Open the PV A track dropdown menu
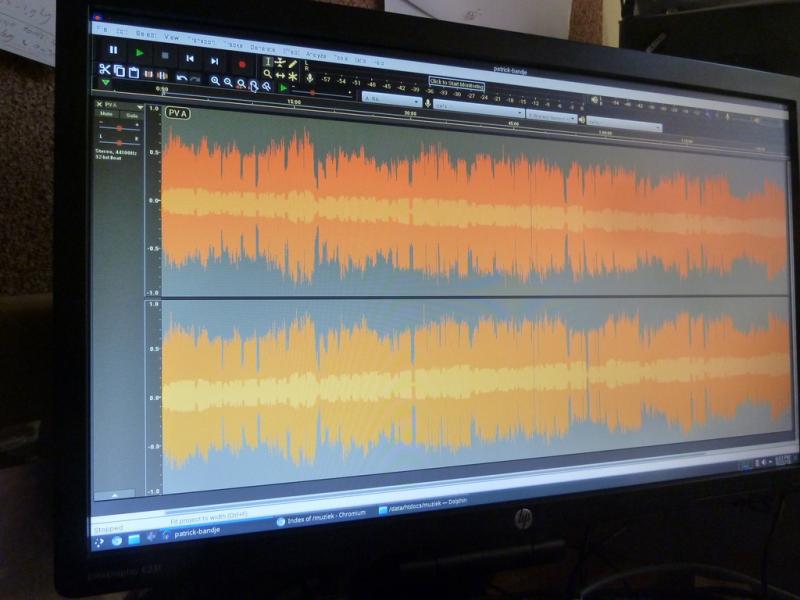The height and width of the screenshot is (600, 800). [x=139, y=107]
